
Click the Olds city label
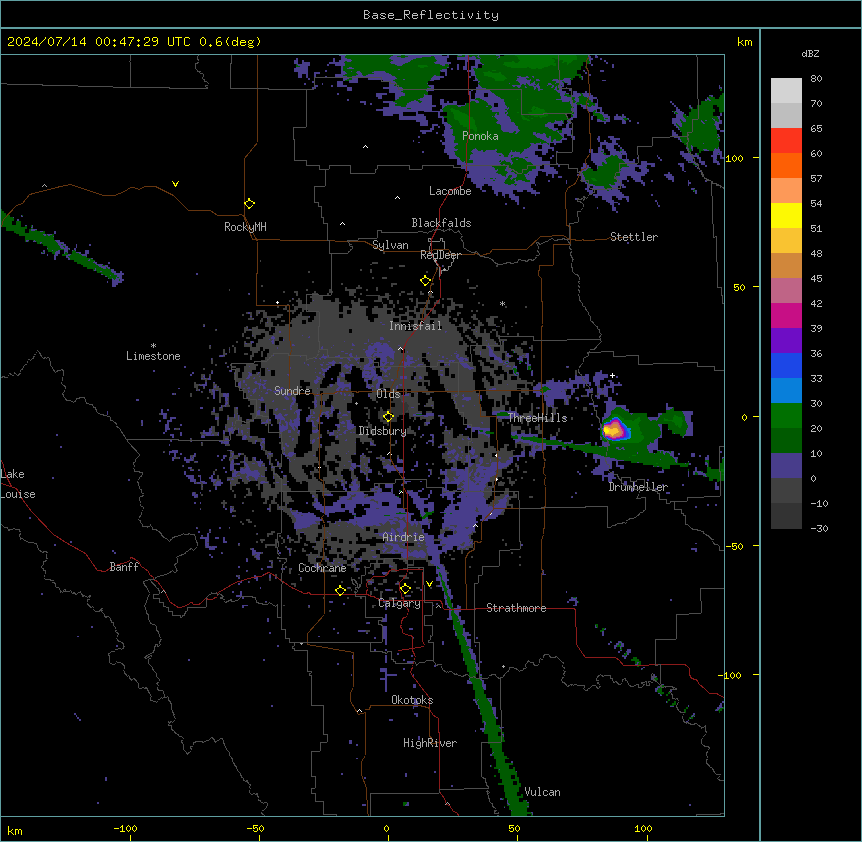(x=388, y=394)
